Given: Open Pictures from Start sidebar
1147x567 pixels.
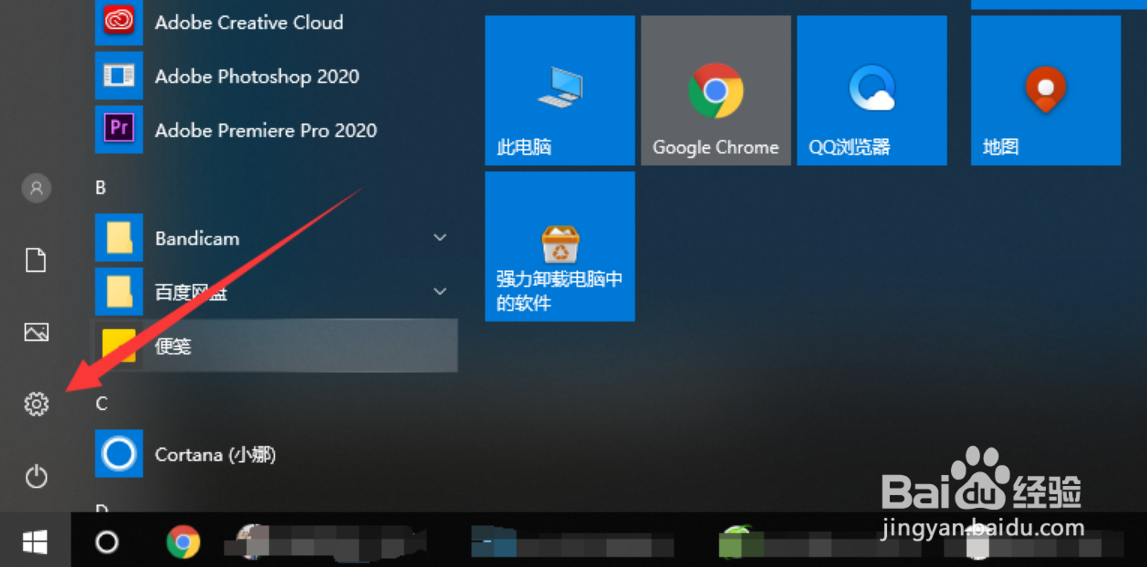Looking at the screenshot, I should point(36,332).
